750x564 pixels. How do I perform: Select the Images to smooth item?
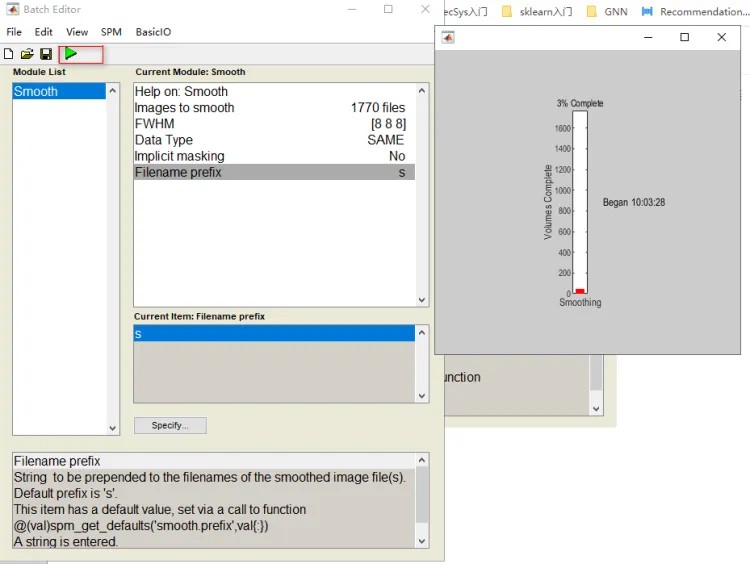270,108
